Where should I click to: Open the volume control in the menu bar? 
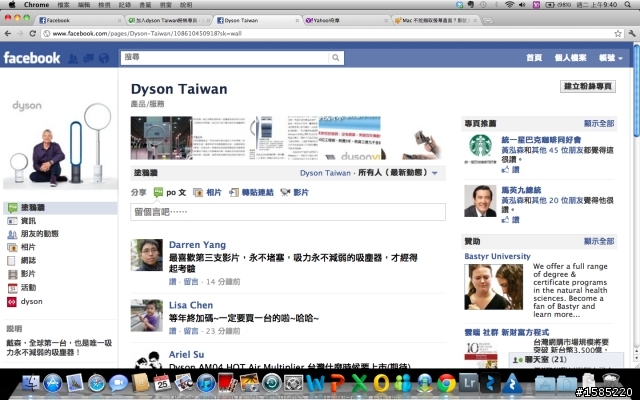pos(522,5)
